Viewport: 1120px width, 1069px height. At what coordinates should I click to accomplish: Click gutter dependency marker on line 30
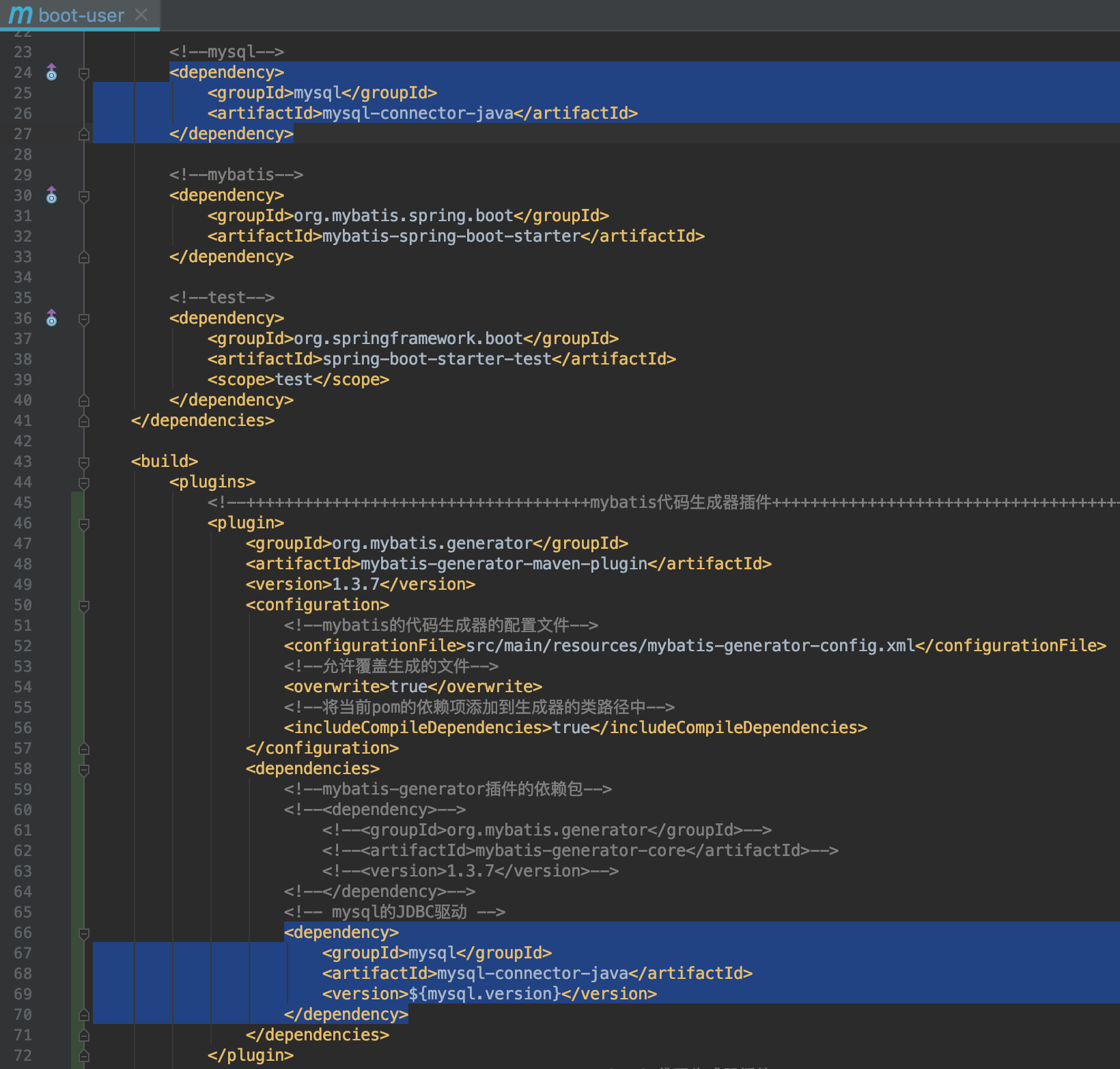click(x=51, y=195)
